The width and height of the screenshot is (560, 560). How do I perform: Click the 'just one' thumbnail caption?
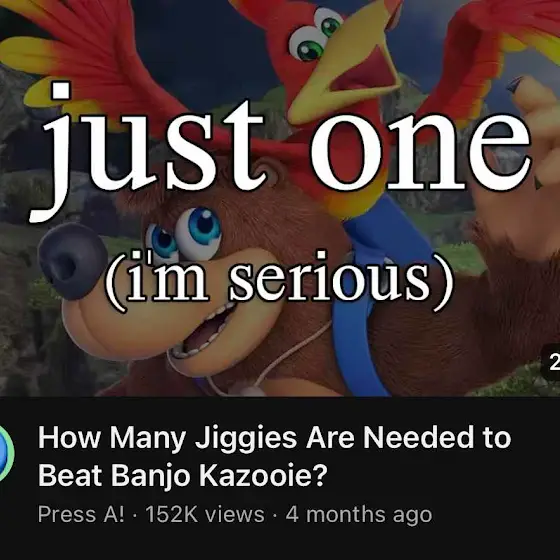282,150
